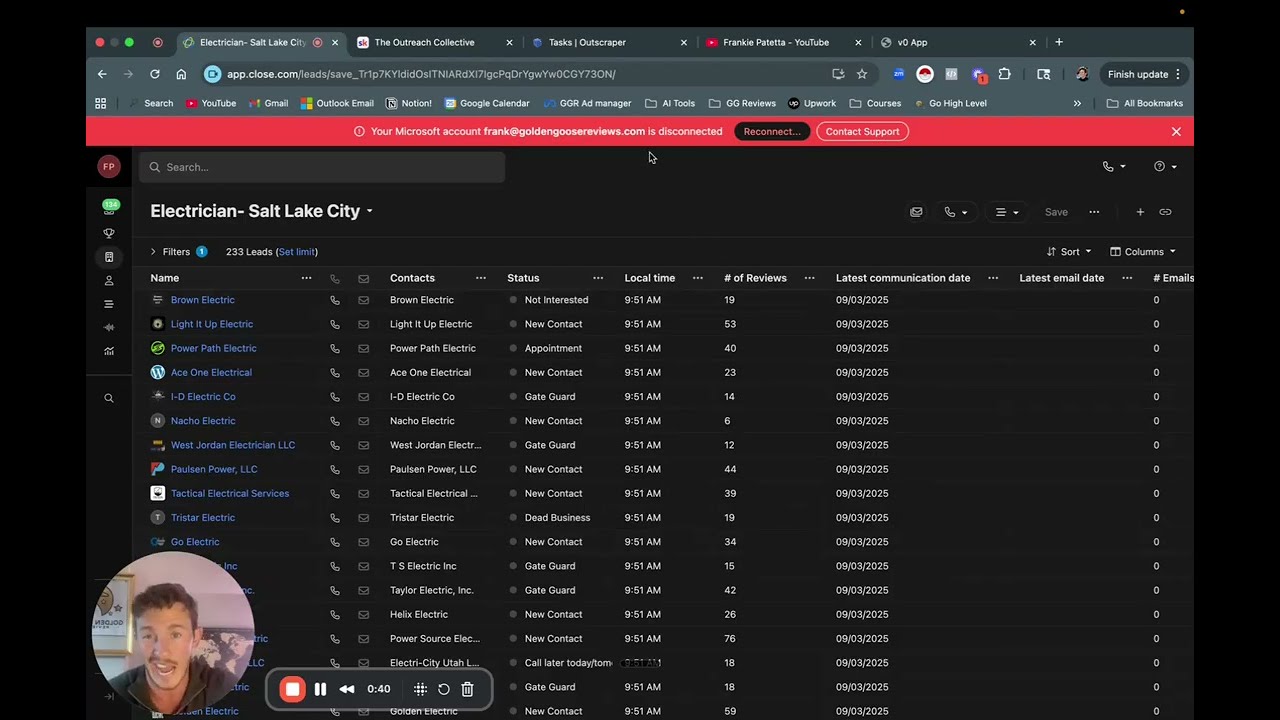Click the Latest communication date column header
This screenshot has height=720, width=1280.
pyautogui.click(x=903, y=278)
